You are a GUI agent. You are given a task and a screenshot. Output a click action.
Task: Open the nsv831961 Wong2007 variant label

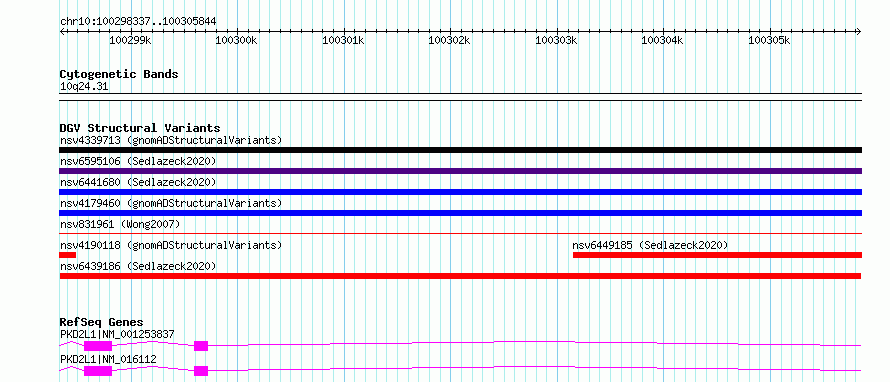(120, 224)
